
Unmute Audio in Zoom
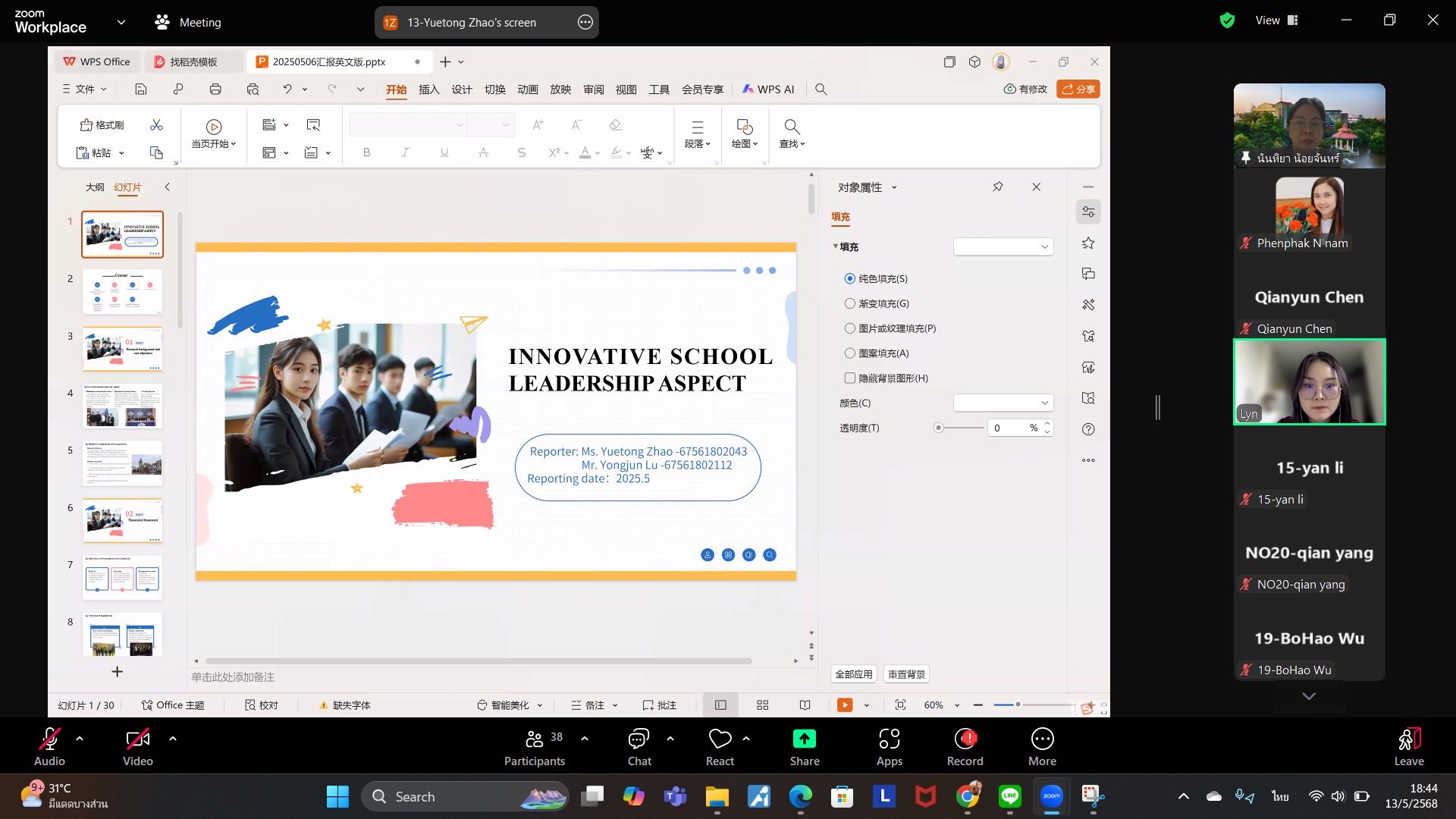tap(50, 747)
